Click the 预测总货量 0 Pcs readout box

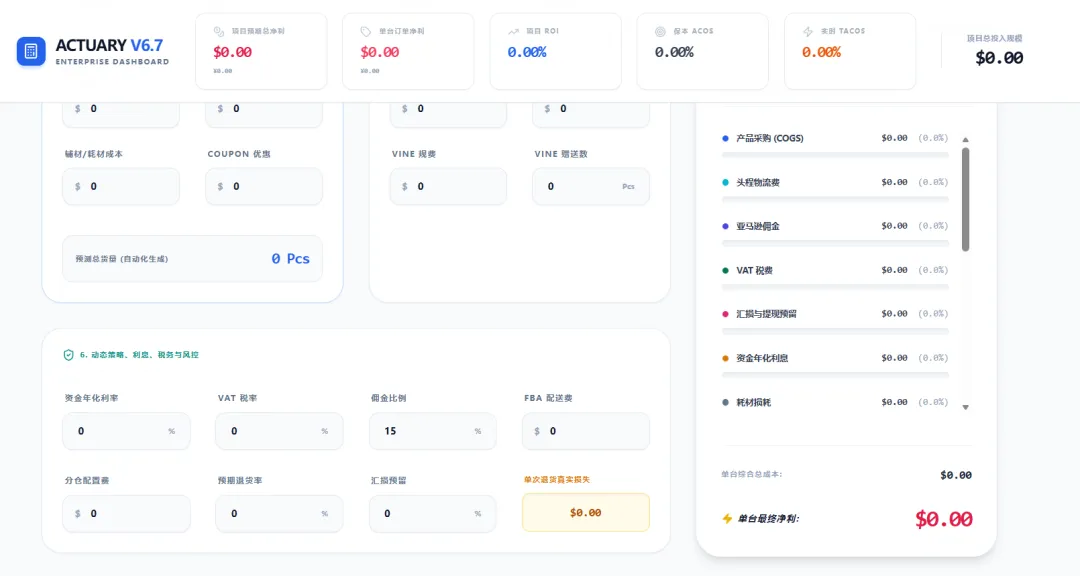pos(192,258)
